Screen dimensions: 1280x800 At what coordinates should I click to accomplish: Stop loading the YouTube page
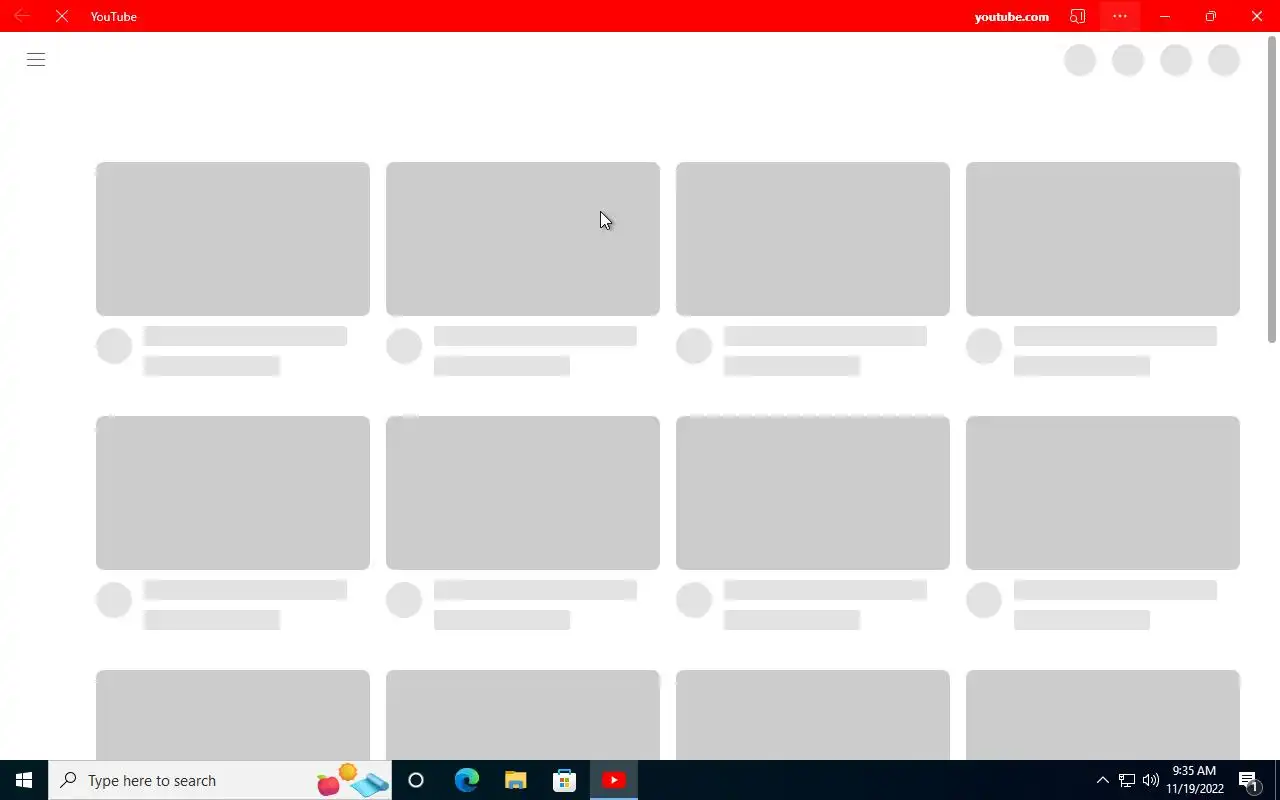(x=62, y=16)
